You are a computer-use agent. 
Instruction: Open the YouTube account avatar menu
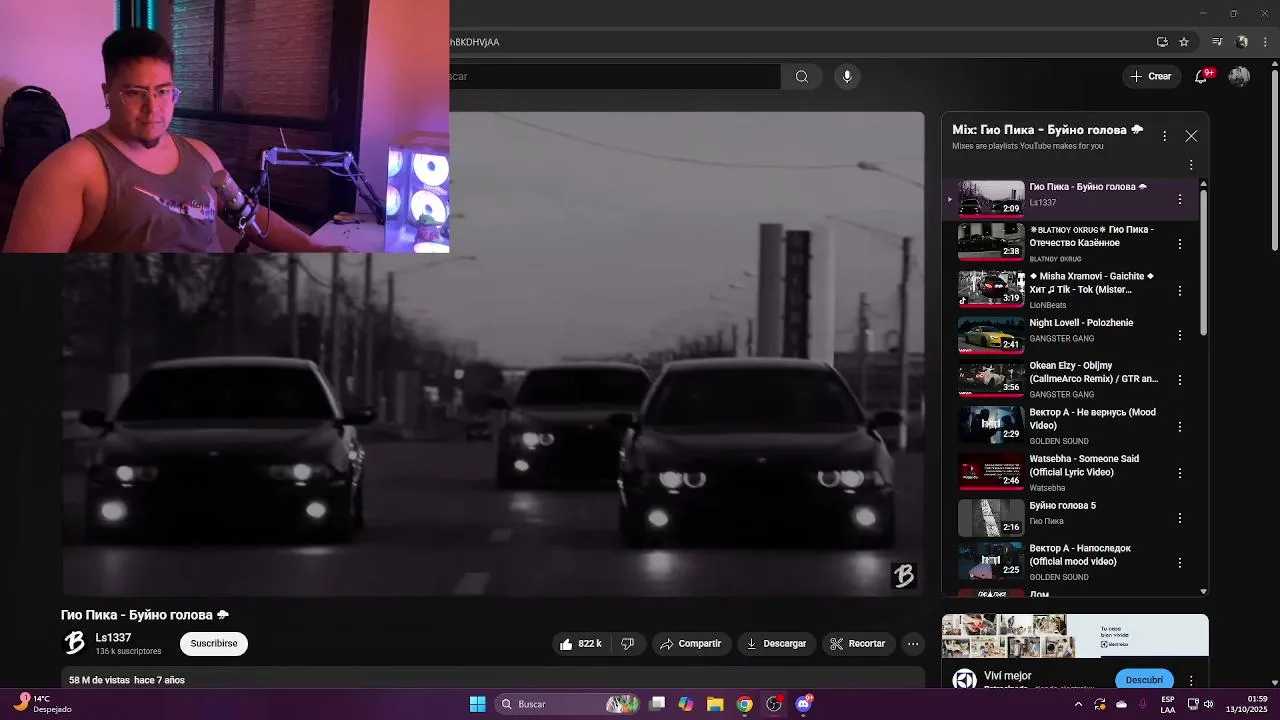[x=1239, y=76]
